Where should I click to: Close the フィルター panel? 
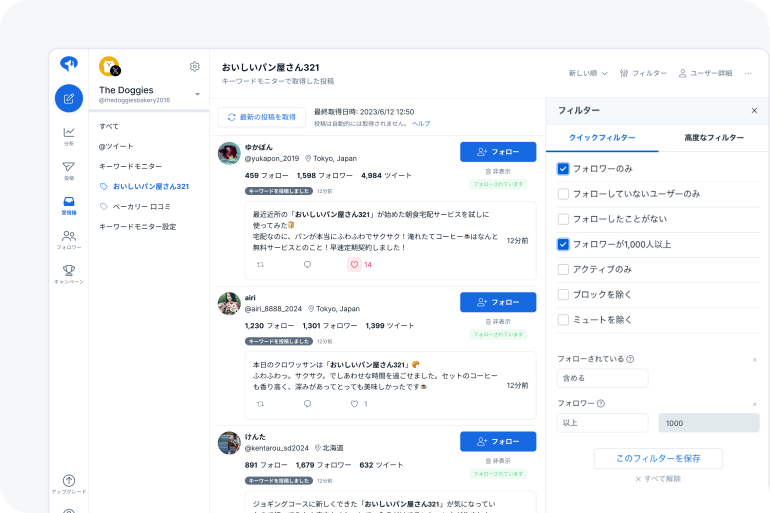[754, 110]
